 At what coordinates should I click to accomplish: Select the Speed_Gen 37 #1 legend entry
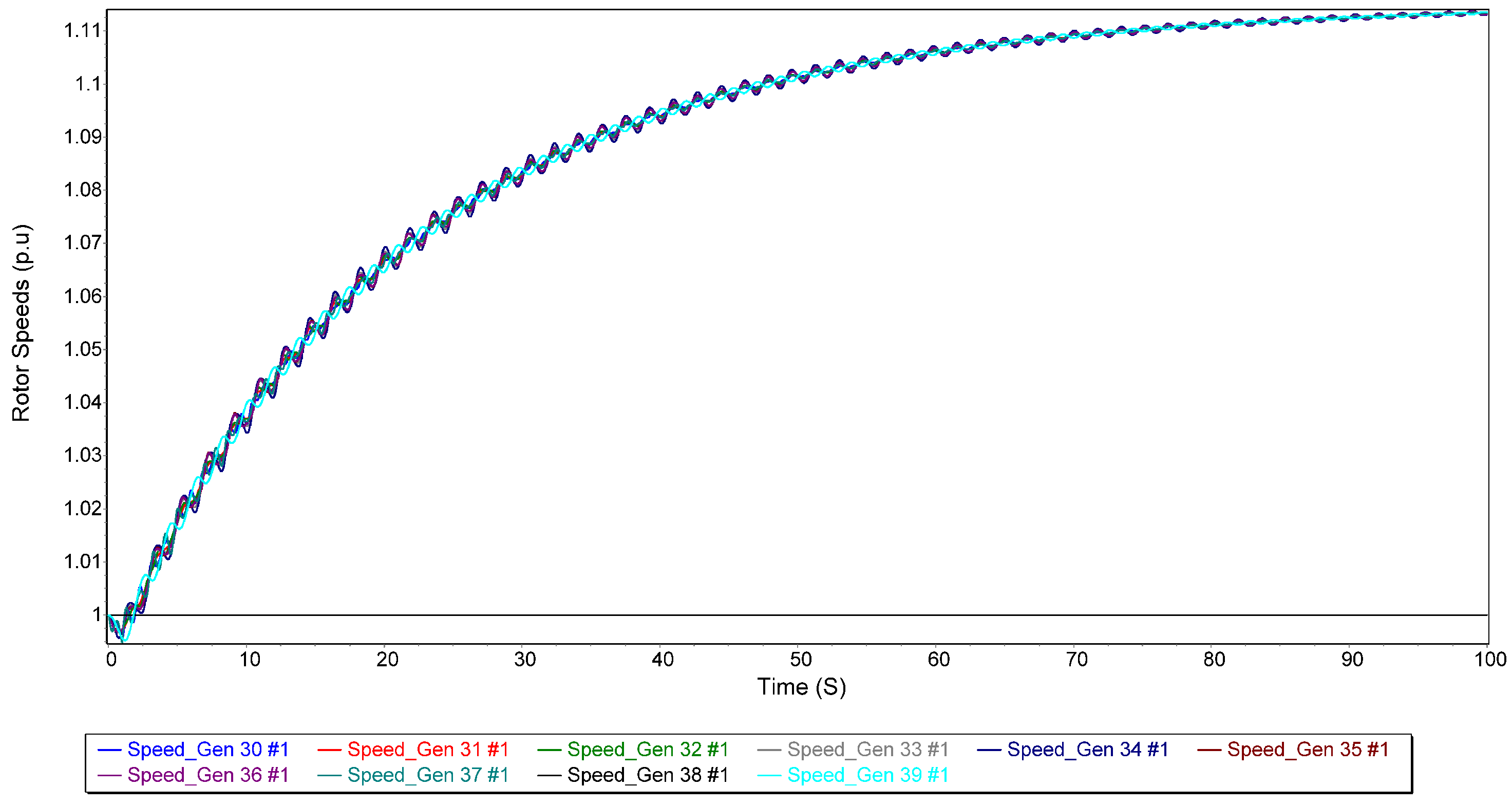428,776
